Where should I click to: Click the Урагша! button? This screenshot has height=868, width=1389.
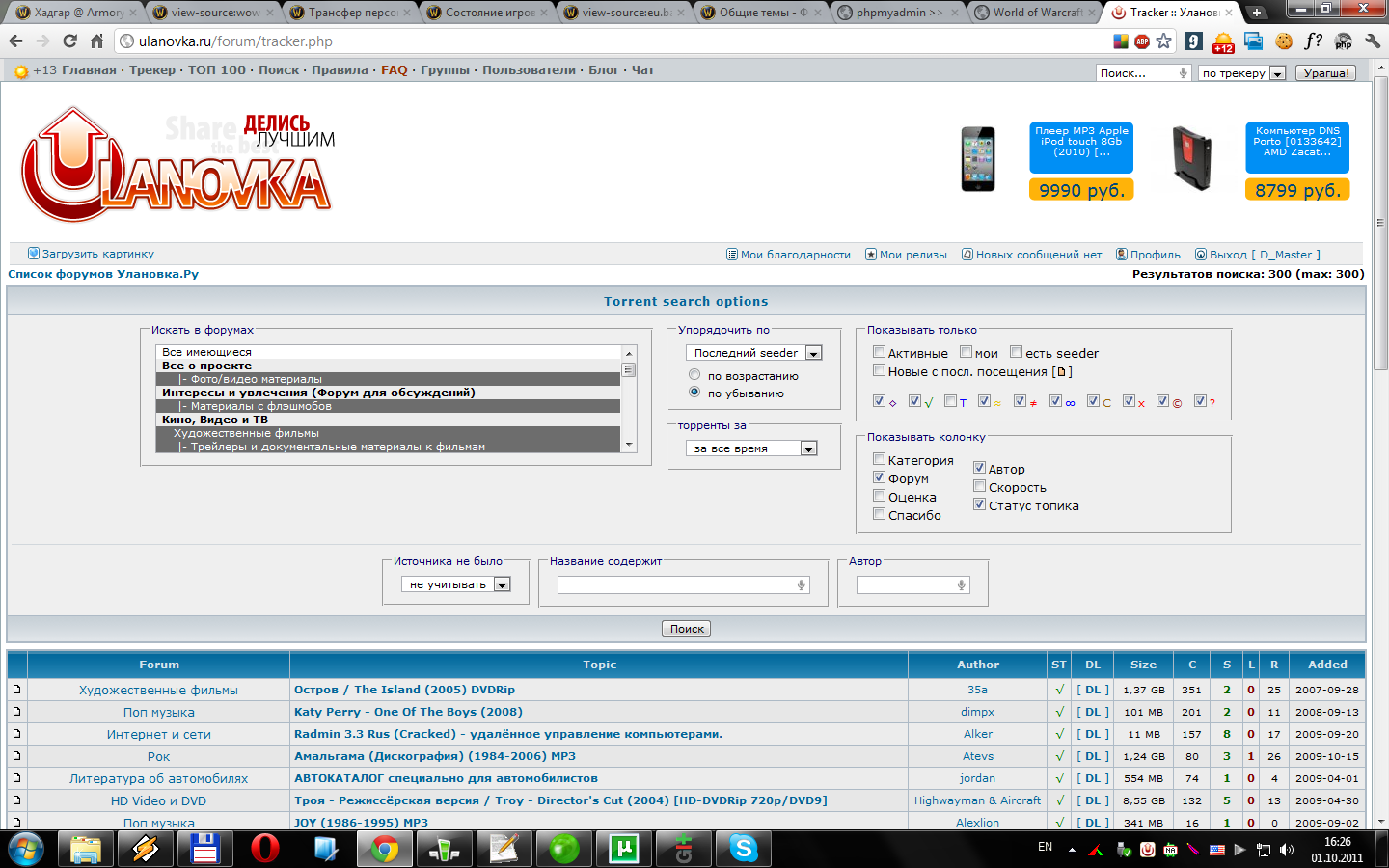click(x=1326, y=73)
